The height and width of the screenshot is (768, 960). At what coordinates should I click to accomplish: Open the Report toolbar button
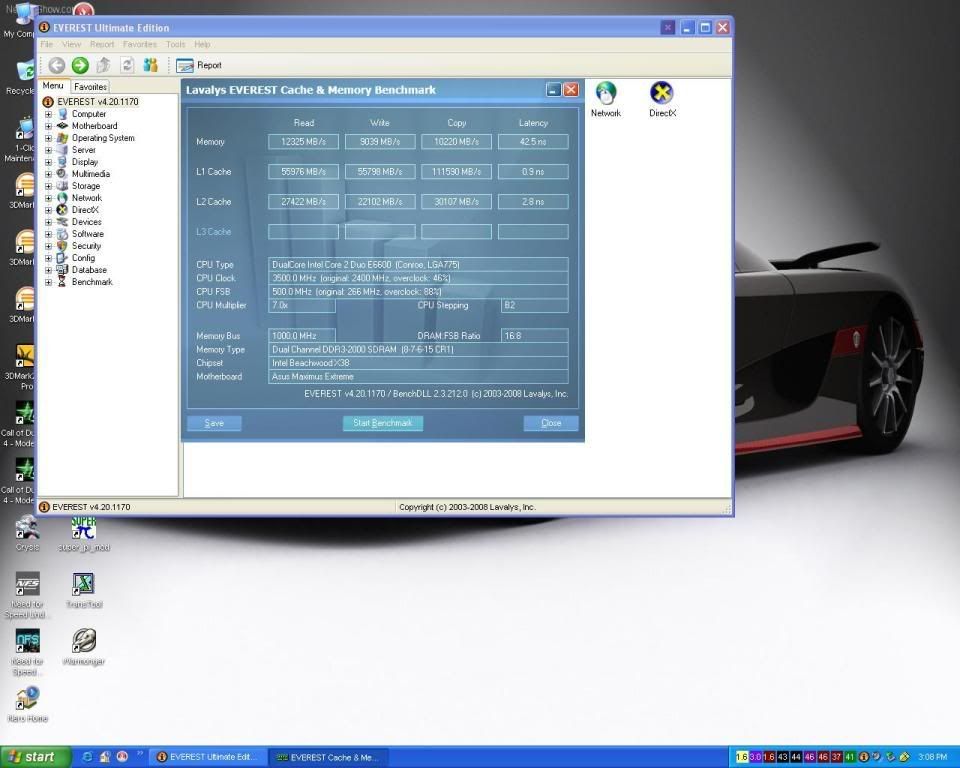tap(199, 65)
